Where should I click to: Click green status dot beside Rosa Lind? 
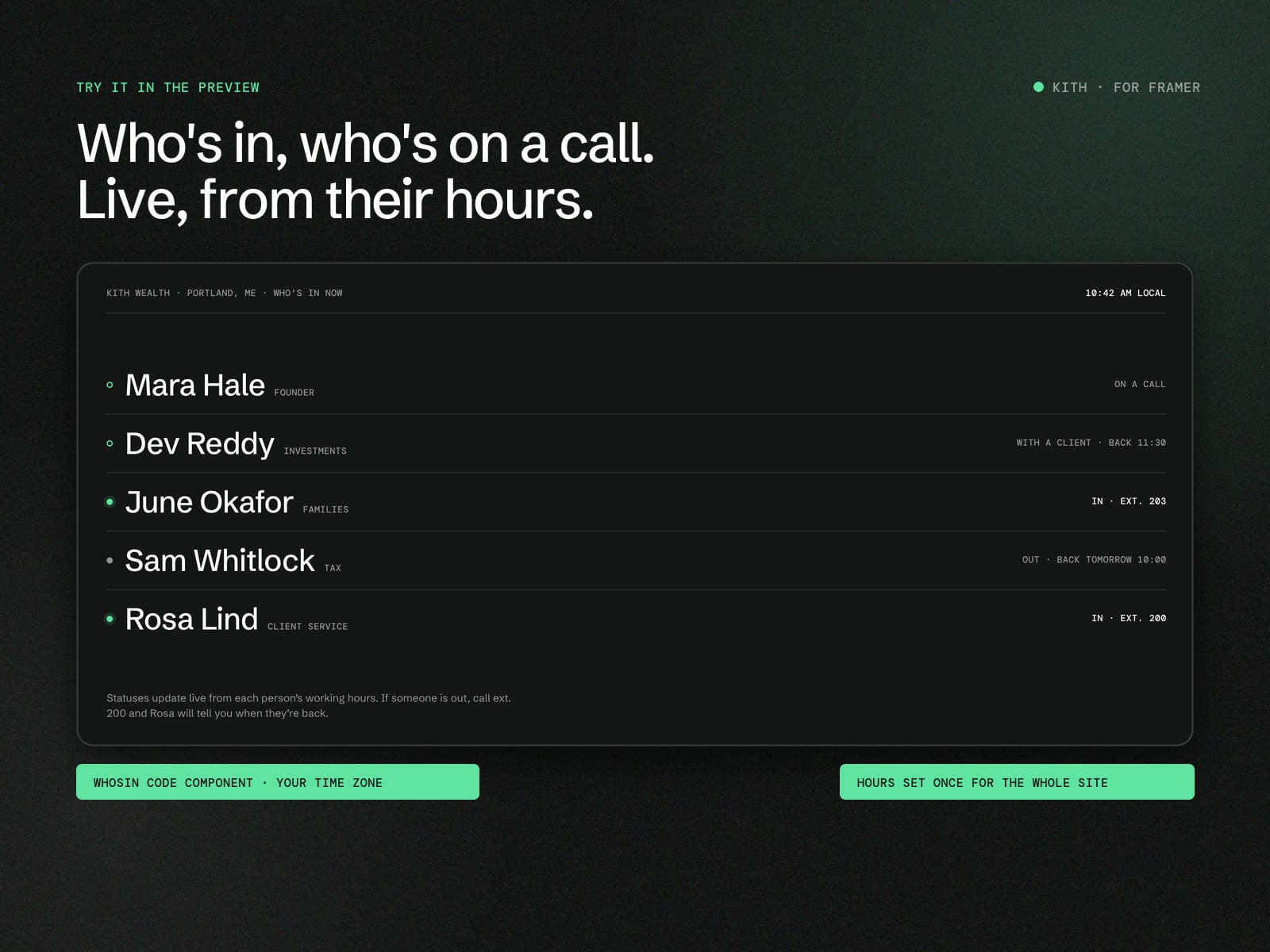[110, 619]
